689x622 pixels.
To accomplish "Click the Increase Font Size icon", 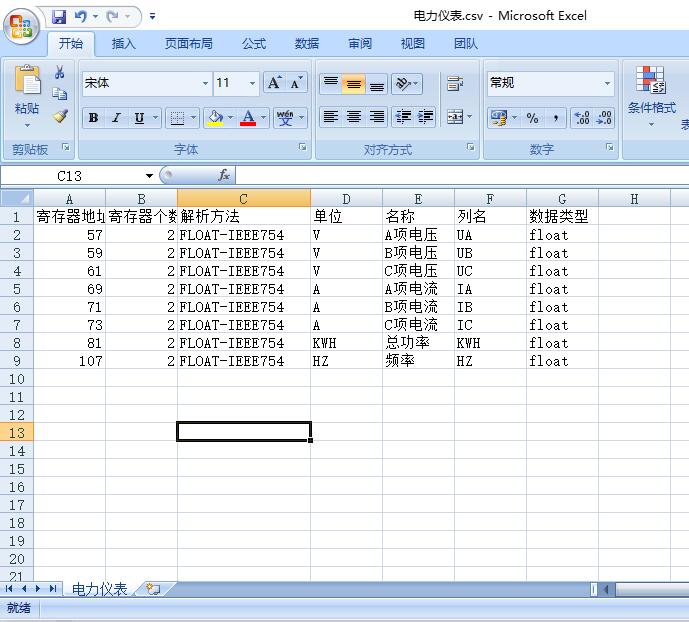I will (274, 83).
